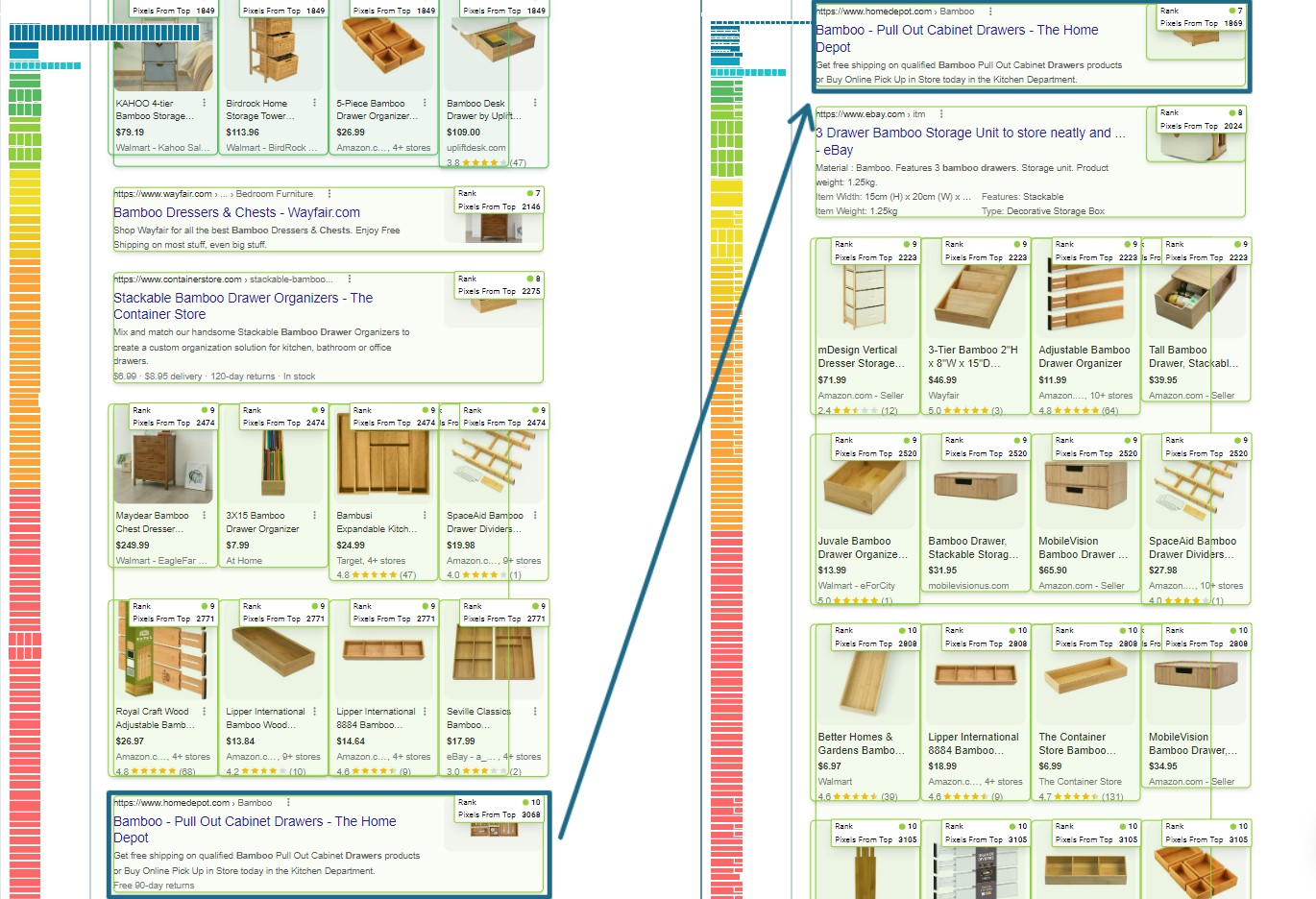Open three-dot menu beside Wayfair result URL
Screen dimensions: 1316x899
tap(329, 194)
